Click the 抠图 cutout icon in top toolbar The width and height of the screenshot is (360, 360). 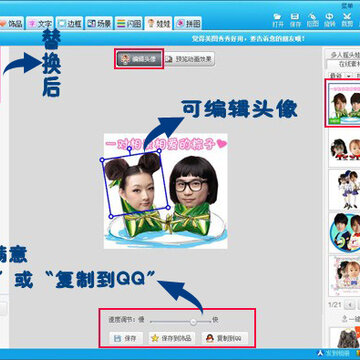pyautogui.click(x=312, y=20)
